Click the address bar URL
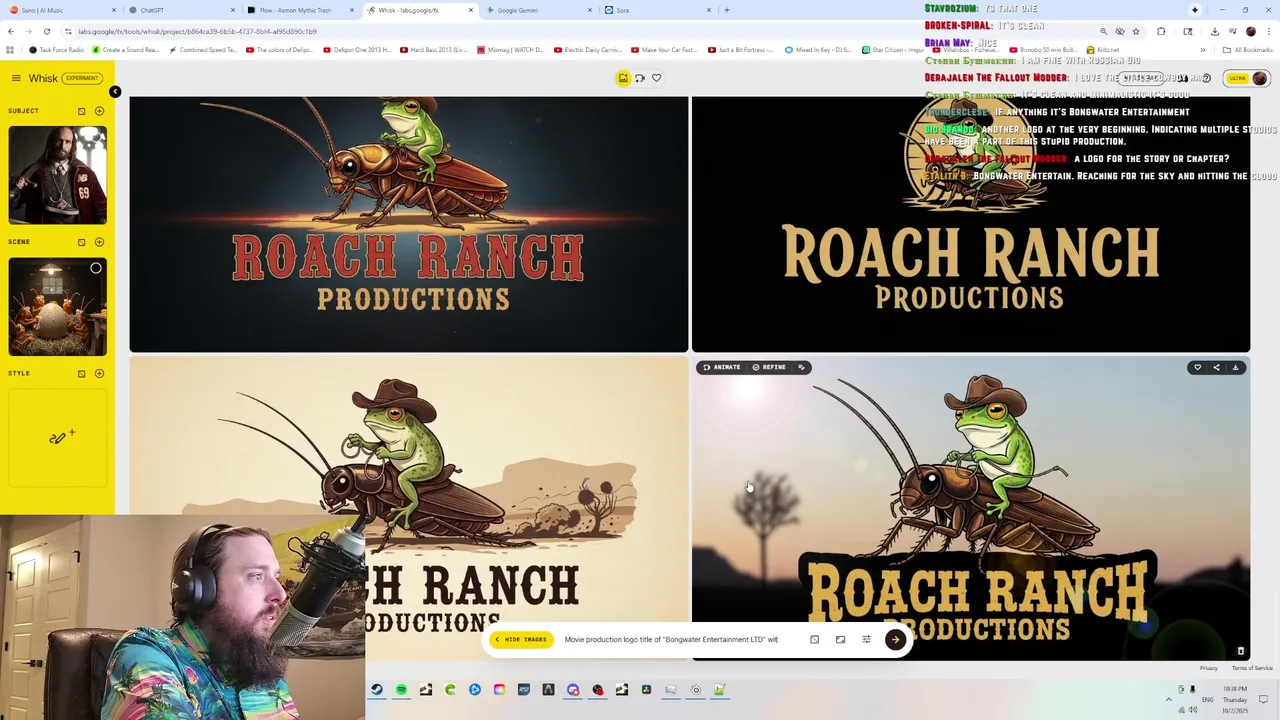This screenshot has height=720, width=1280. pos(197,31)
